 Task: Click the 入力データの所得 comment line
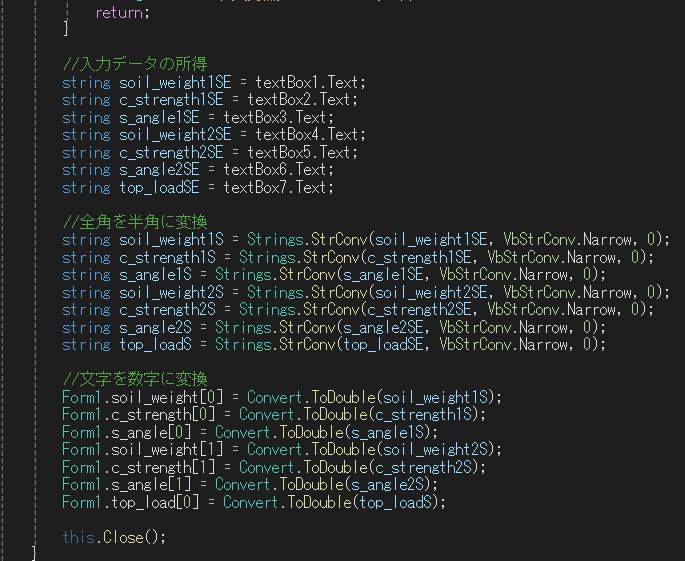click(x=135, y=64)
